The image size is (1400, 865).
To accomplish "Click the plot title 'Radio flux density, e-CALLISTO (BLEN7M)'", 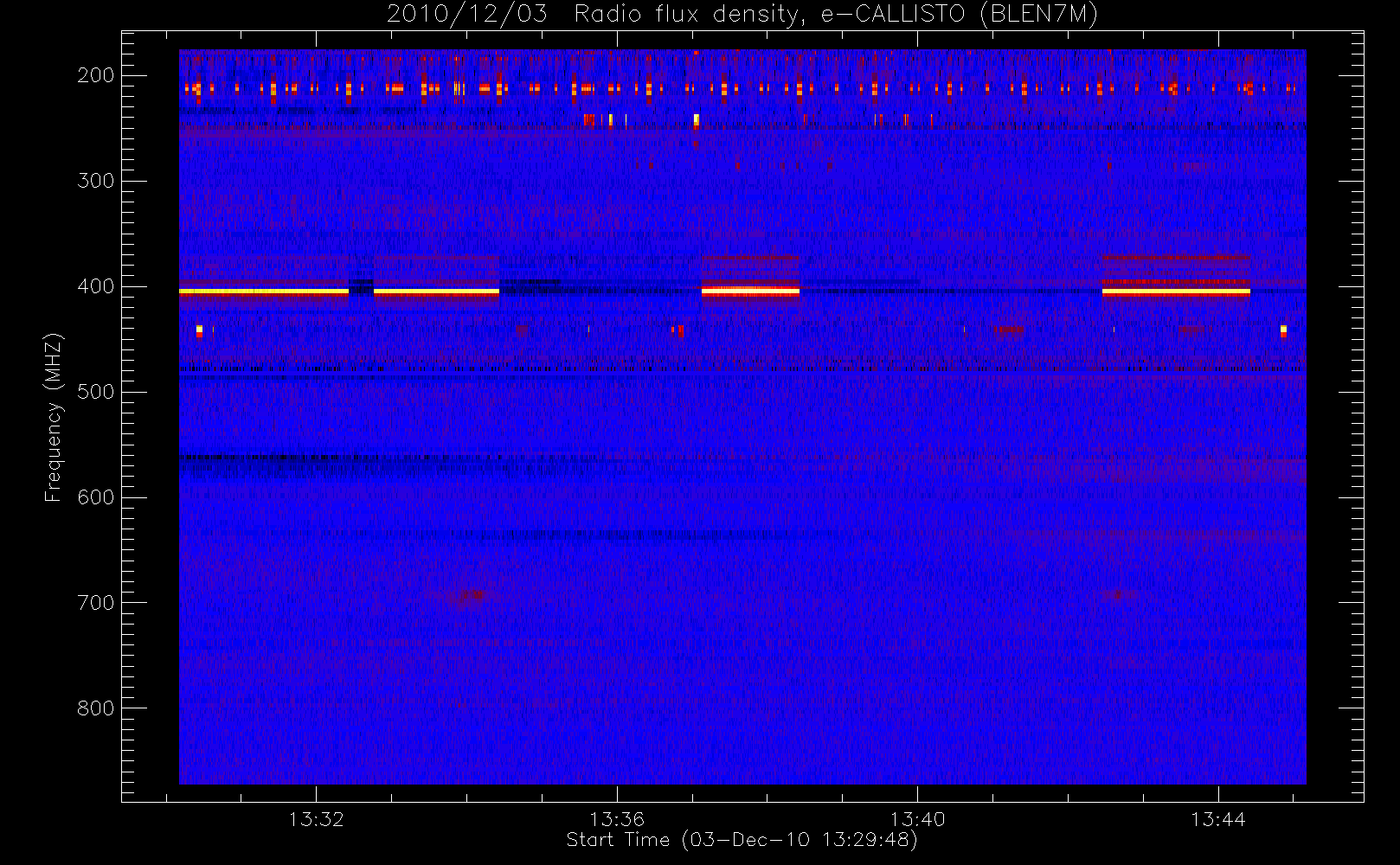I will coord(836,14).
